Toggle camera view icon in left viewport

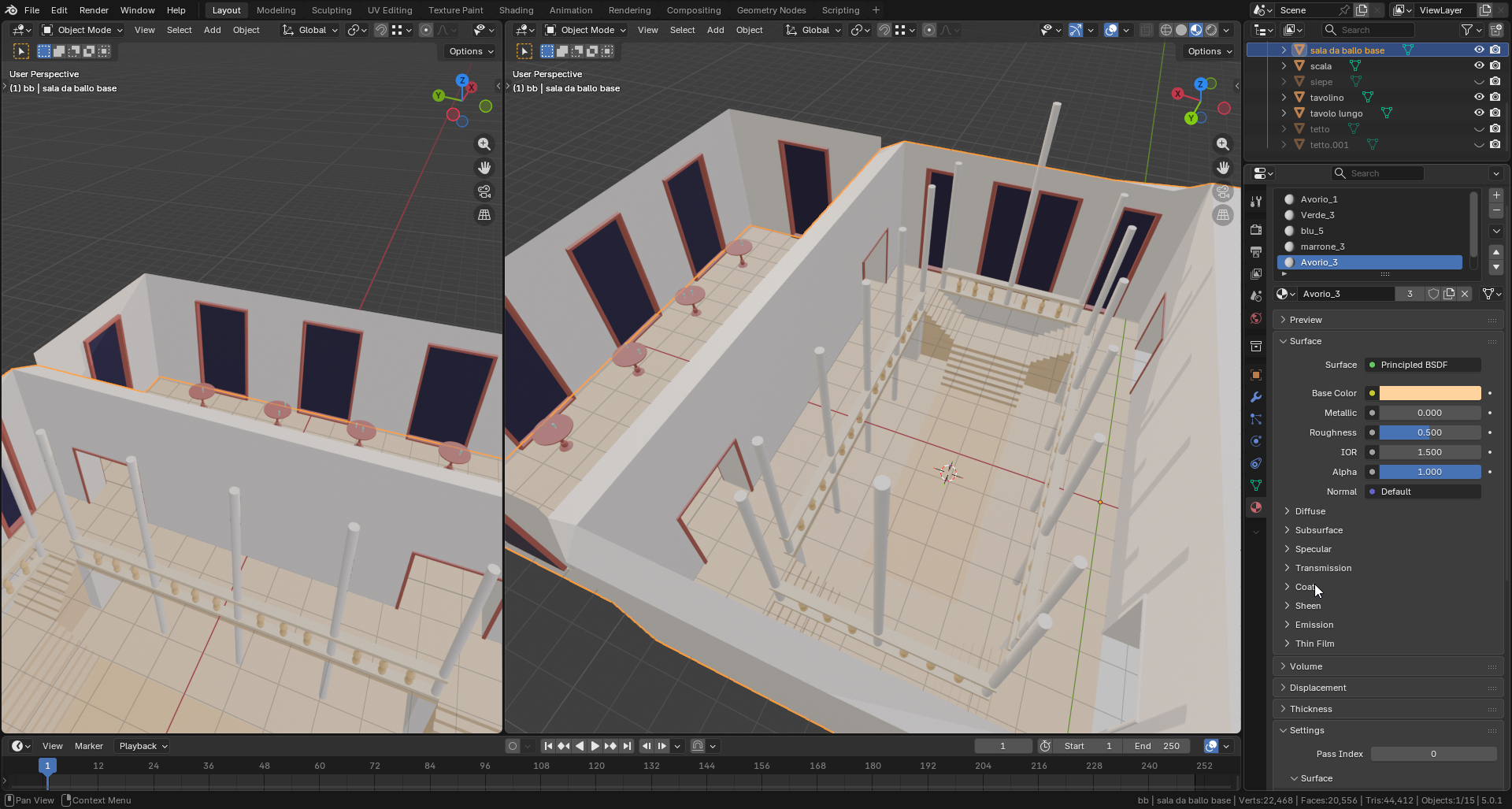point(484,191)
